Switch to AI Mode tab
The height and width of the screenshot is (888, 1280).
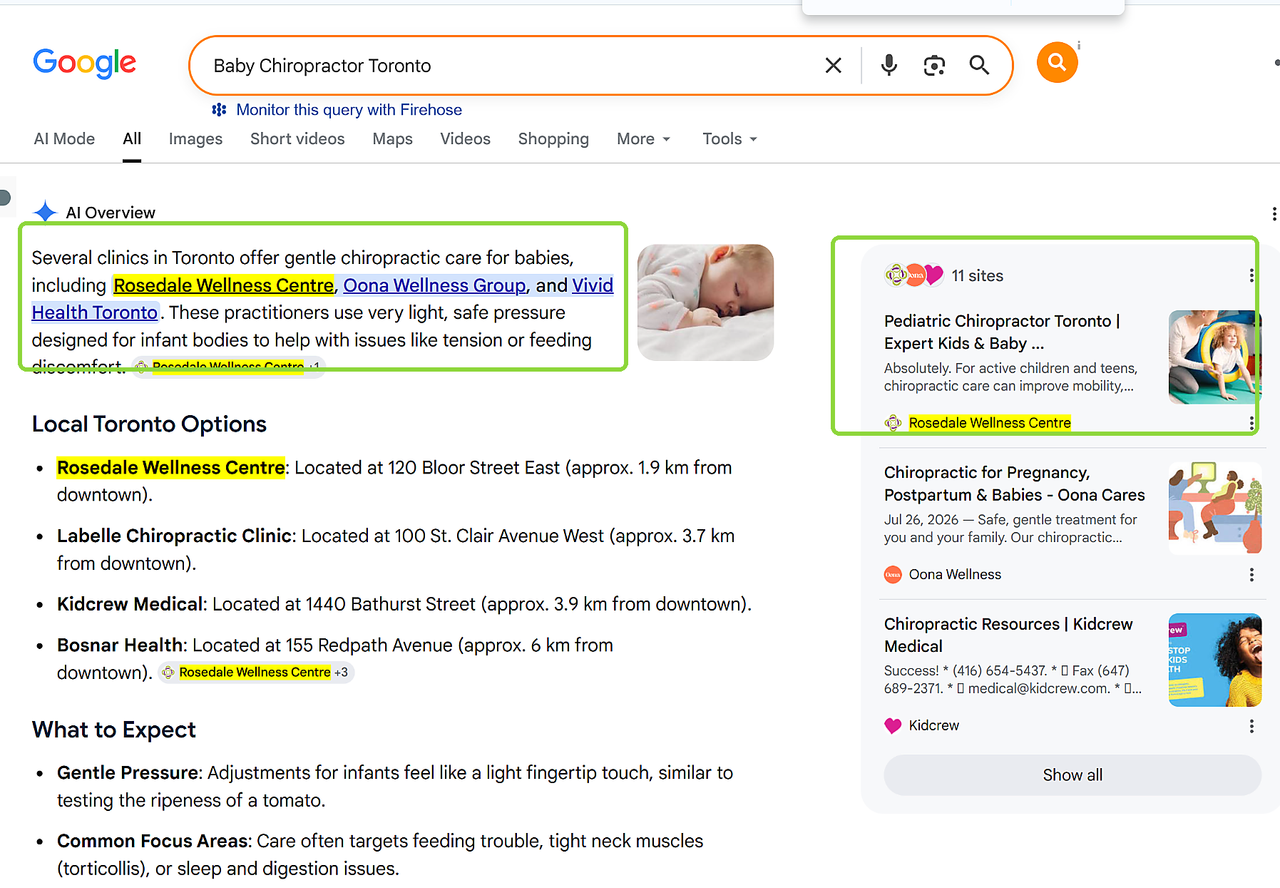[x=64, y=139]
